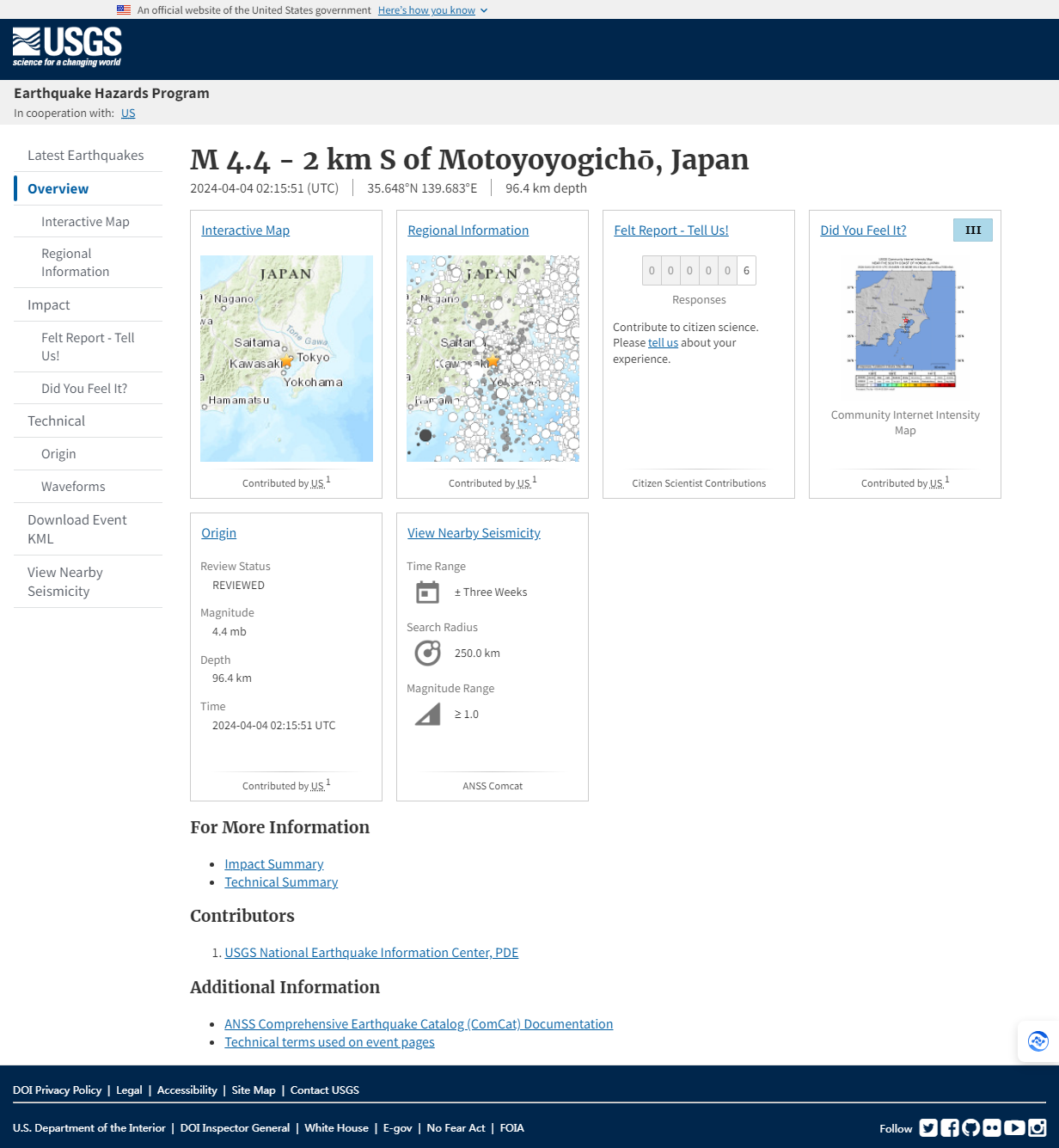Open White House footer link
Viewport: 1059px width, 1148px height.
pyautogui.click(x=336, y=1128)
